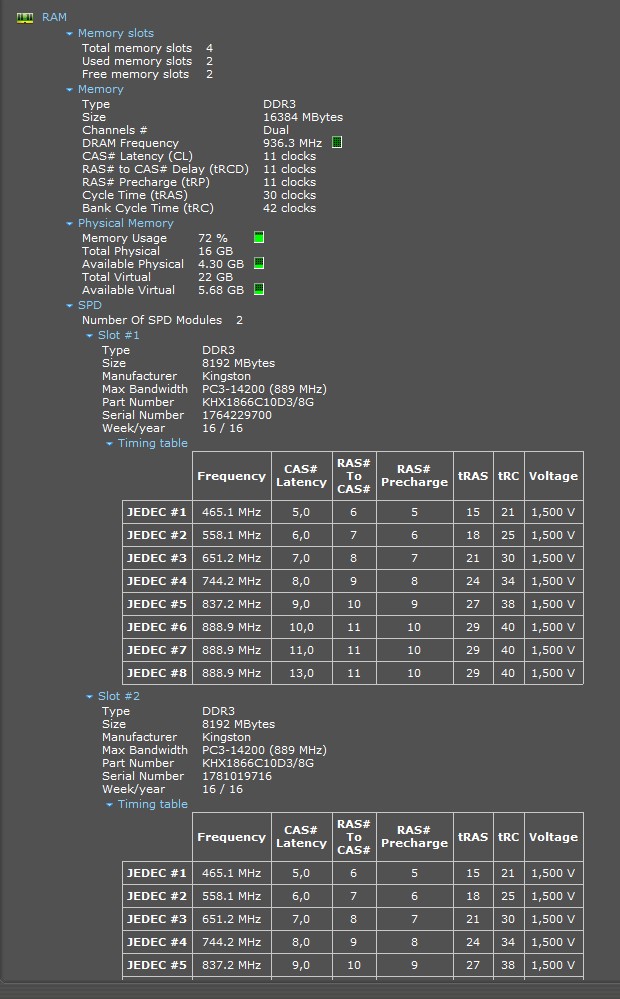Click the DRAM Frequency graph icon
This screenshot has height=999, width=620.
(x=337, y=142)
